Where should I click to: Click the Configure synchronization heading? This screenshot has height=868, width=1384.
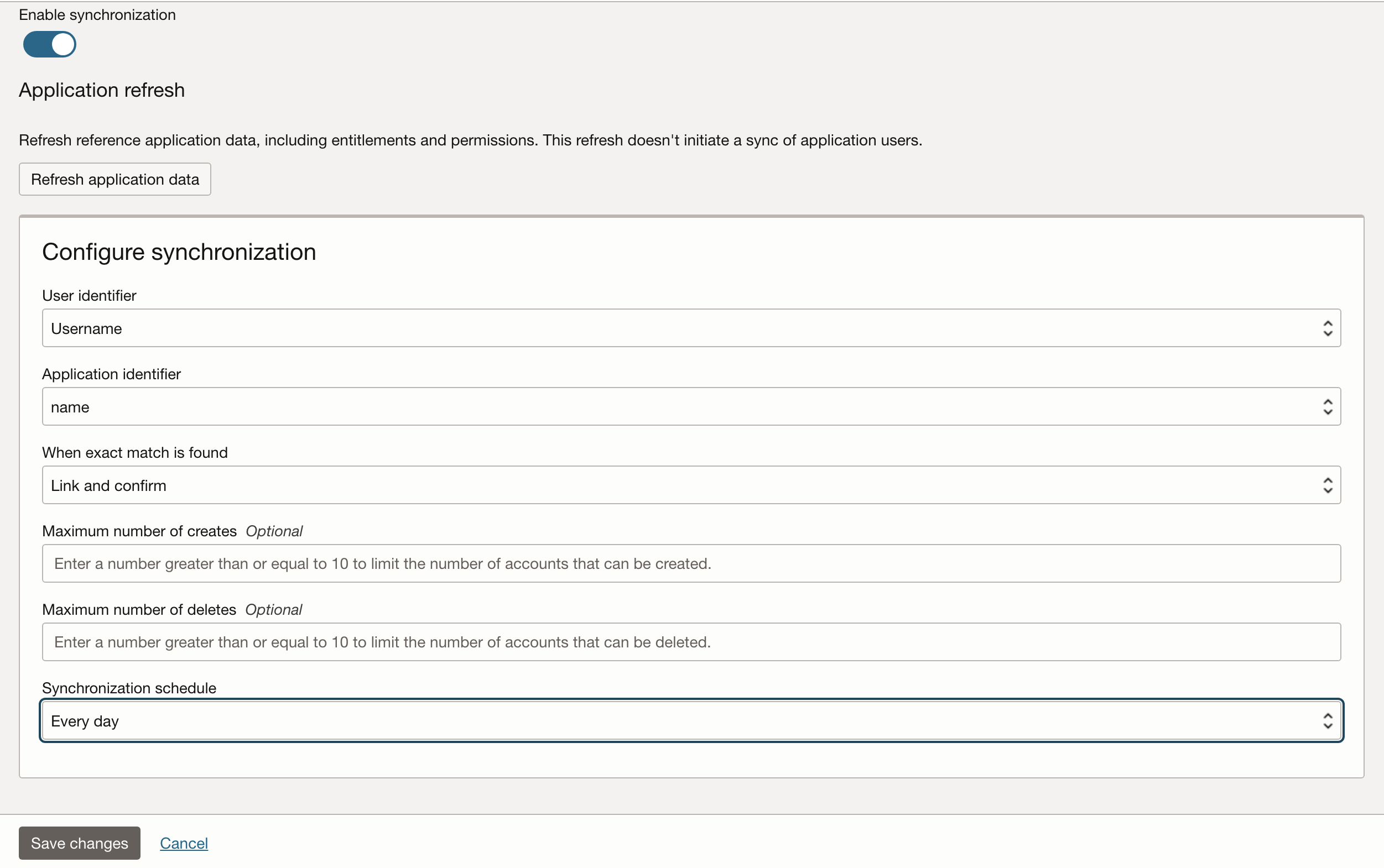pos(179,252)
